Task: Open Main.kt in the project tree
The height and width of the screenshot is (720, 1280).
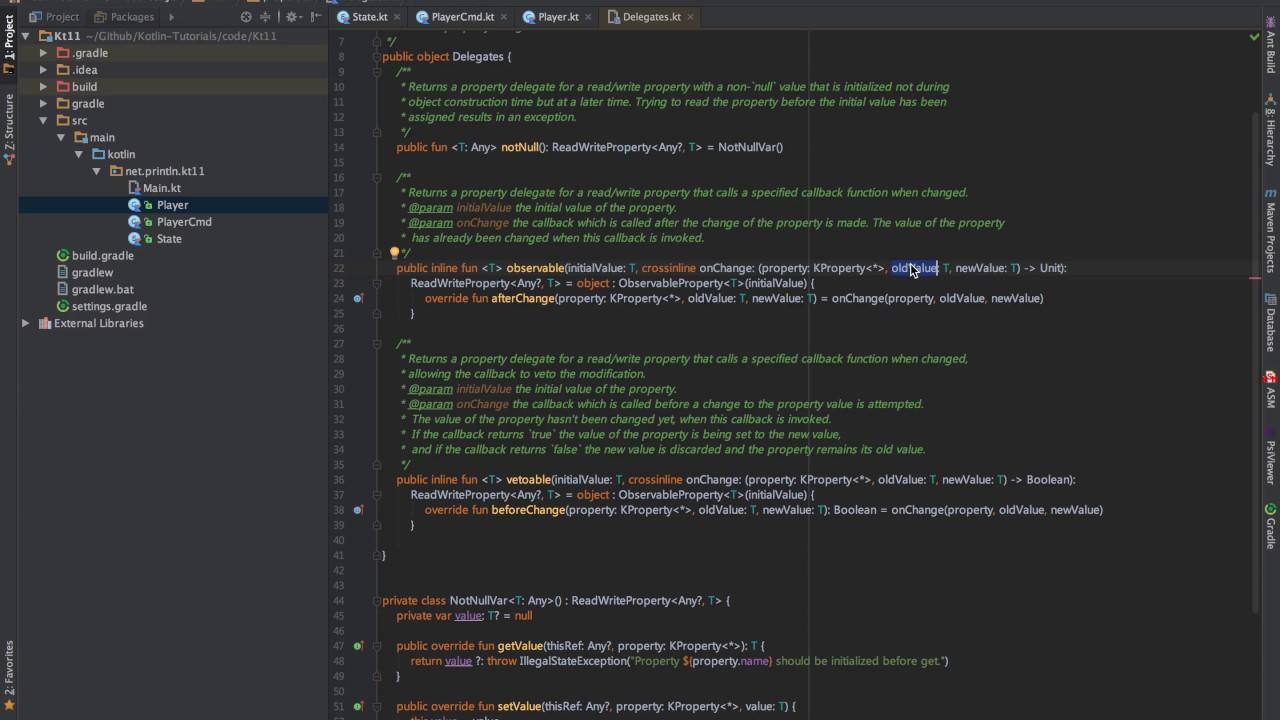Action: tap(161, 188)
